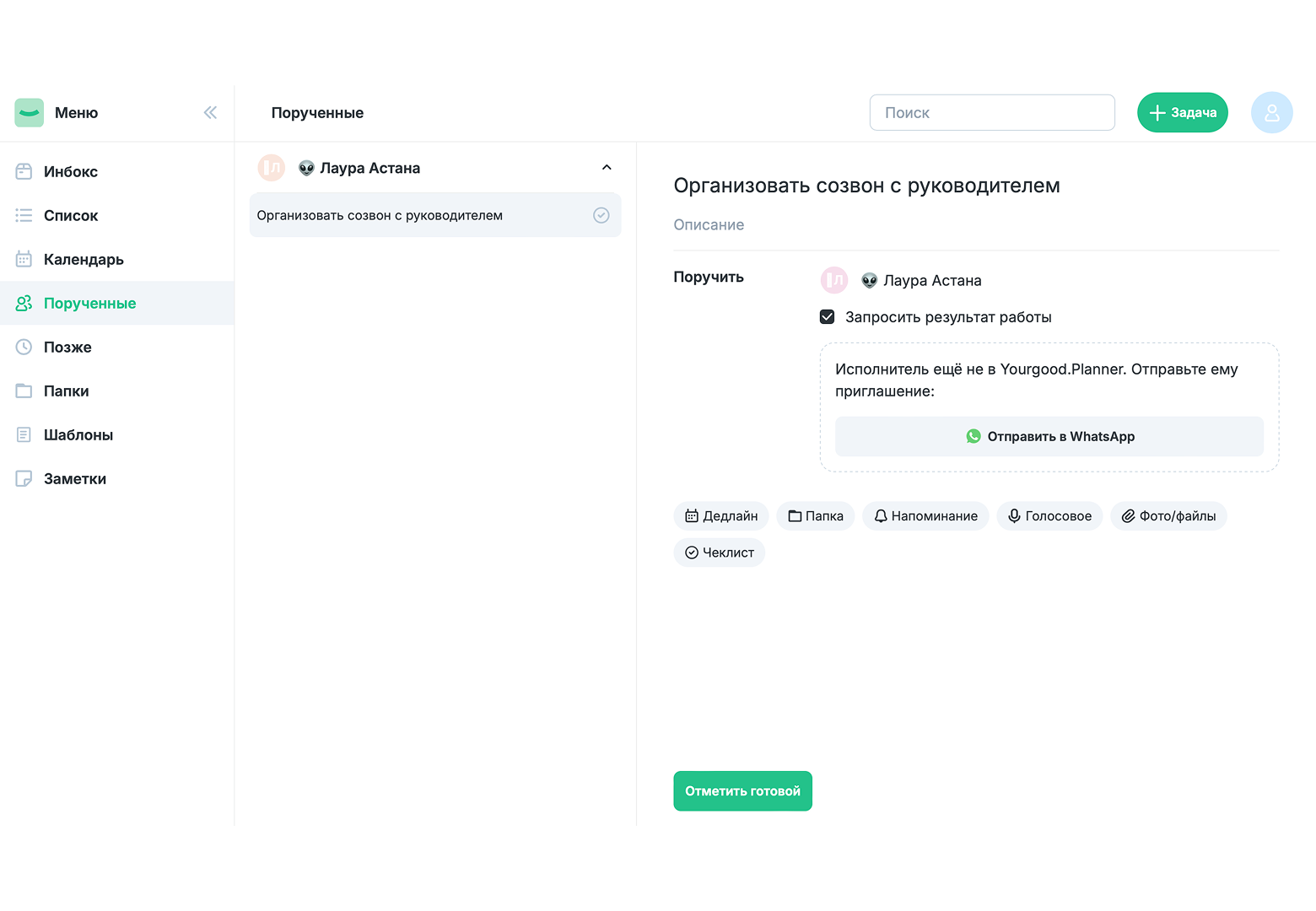1316x911 pixels.
Task: Add a voice note via the Голосовое microphone icon
Action: (x=1014, y=515)
